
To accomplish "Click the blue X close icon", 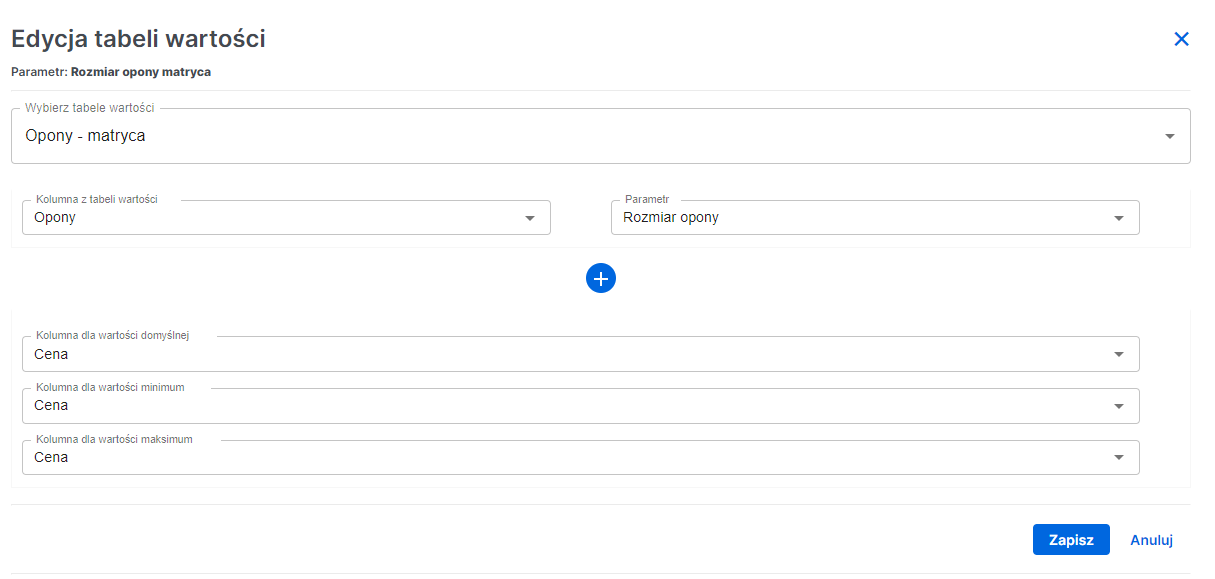I will tap(1182, 39).
